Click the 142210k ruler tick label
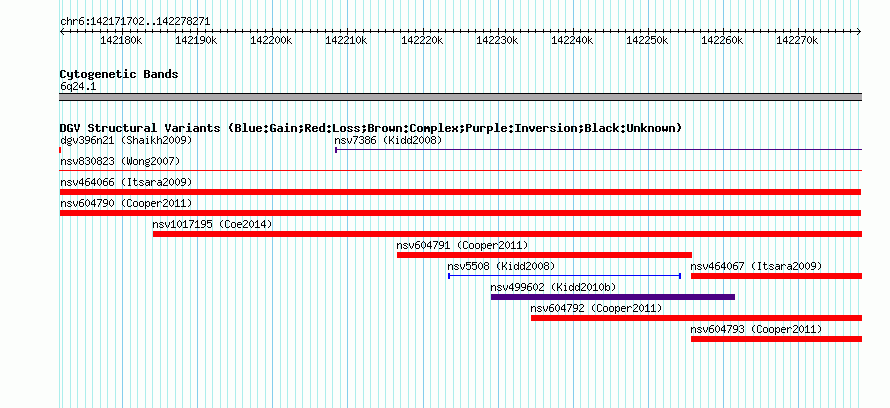Image resolution: width=890 pixels, height=408 pixels. [347, 41]
